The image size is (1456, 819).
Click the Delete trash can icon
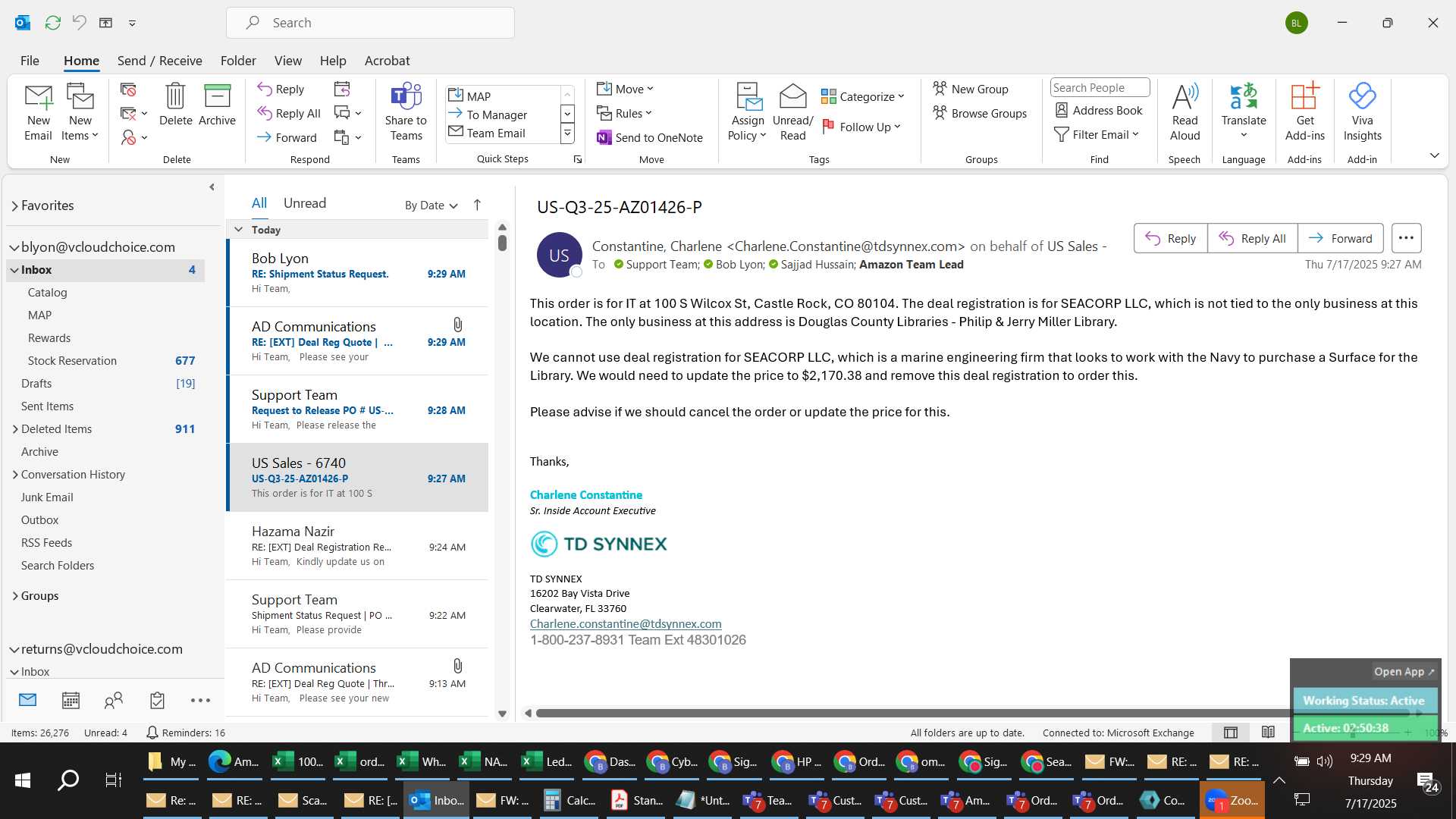tap(175, 105)
